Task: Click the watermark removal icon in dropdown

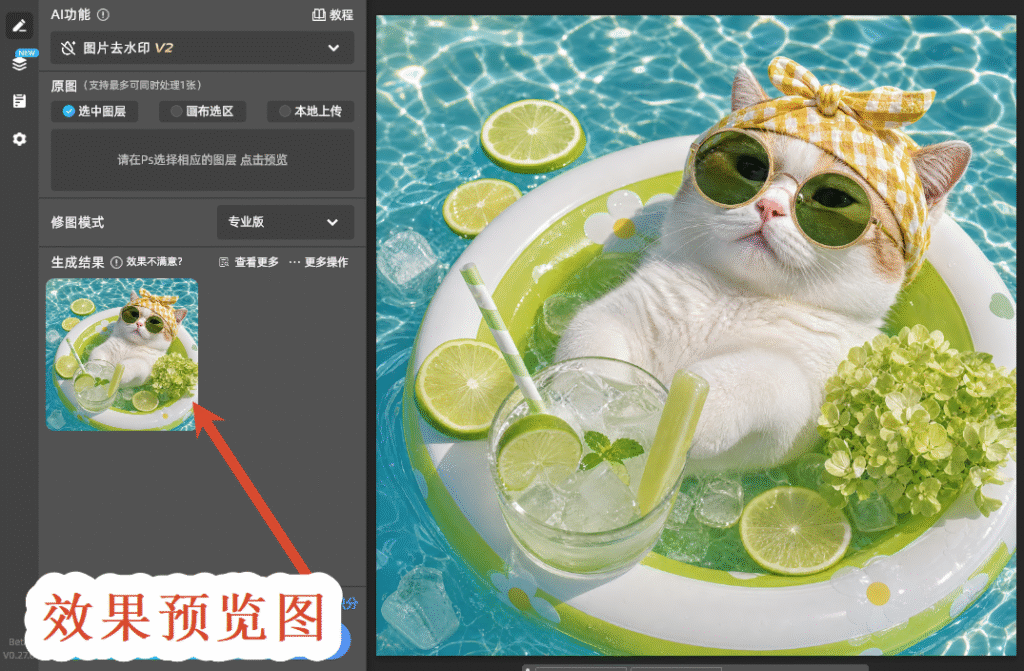Action: pos(68,48)
